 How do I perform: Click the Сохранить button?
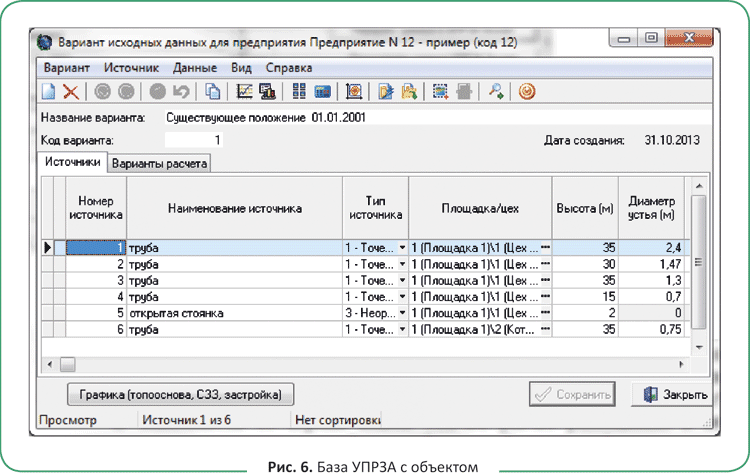[x=572, y=395]
